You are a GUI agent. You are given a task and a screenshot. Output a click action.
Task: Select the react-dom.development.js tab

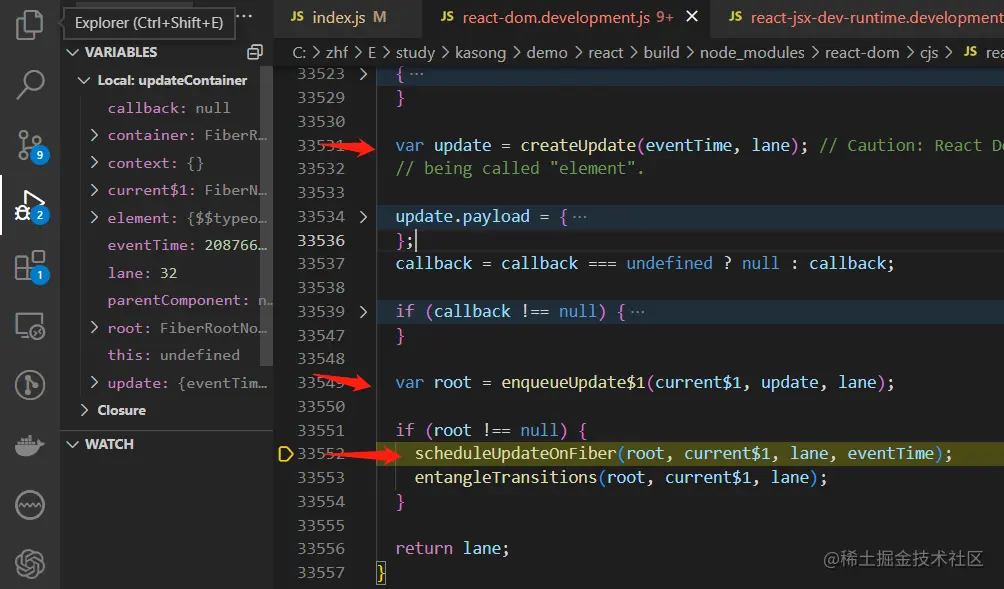[556, 17]
